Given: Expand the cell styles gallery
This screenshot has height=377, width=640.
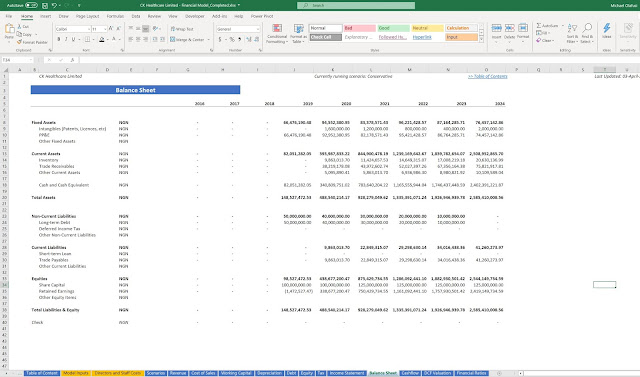Looking at the screenshot, I should point(482,40).
